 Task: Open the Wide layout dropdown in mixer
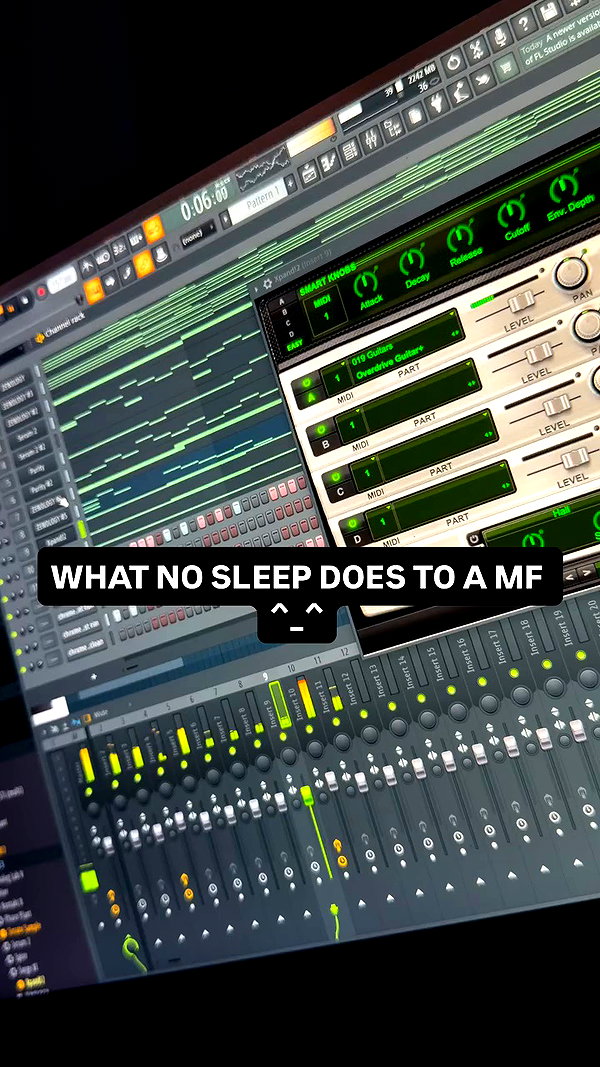101,715
